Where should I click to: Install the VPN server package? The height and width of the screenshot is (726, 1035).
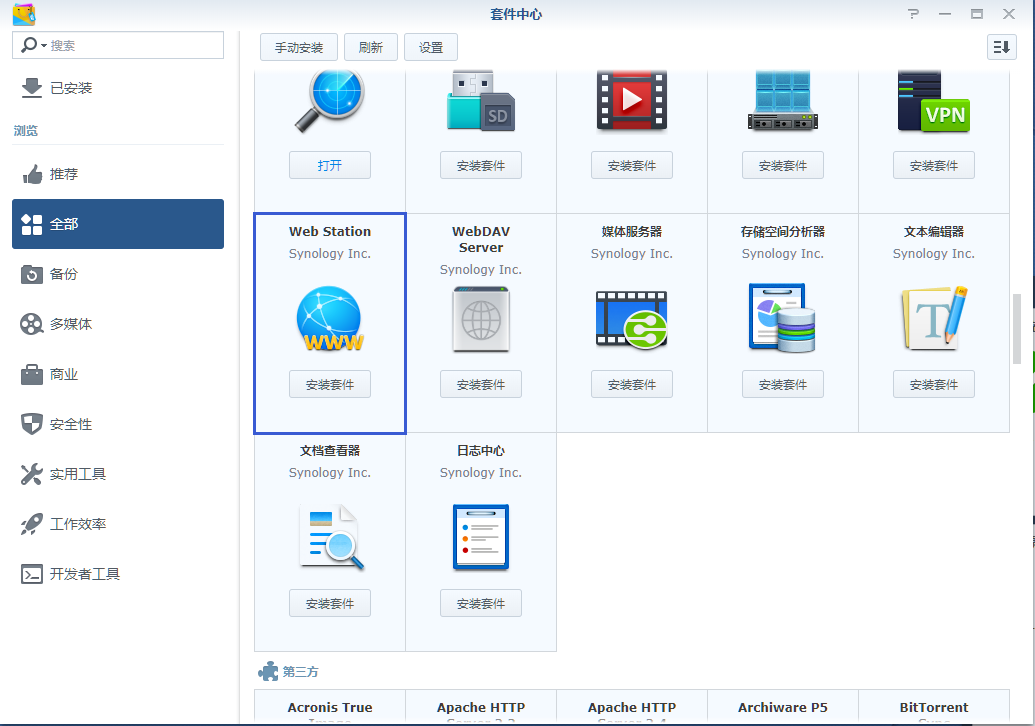pyautogui.click(x=934, y=165)
